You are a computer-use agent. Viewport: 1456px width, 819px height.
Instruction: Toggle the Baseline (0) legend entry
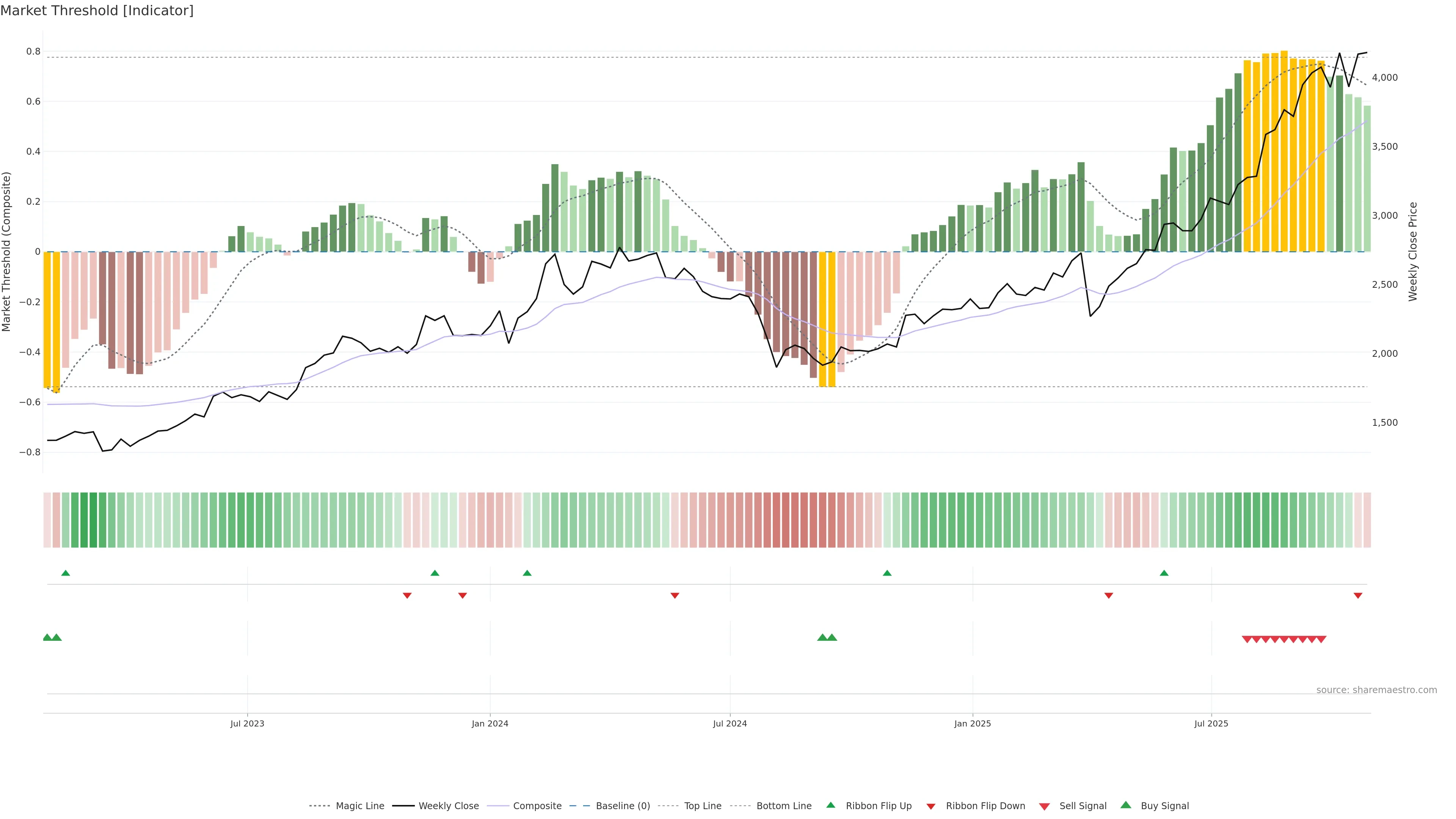pyautogui.click(x=622, y=806)
